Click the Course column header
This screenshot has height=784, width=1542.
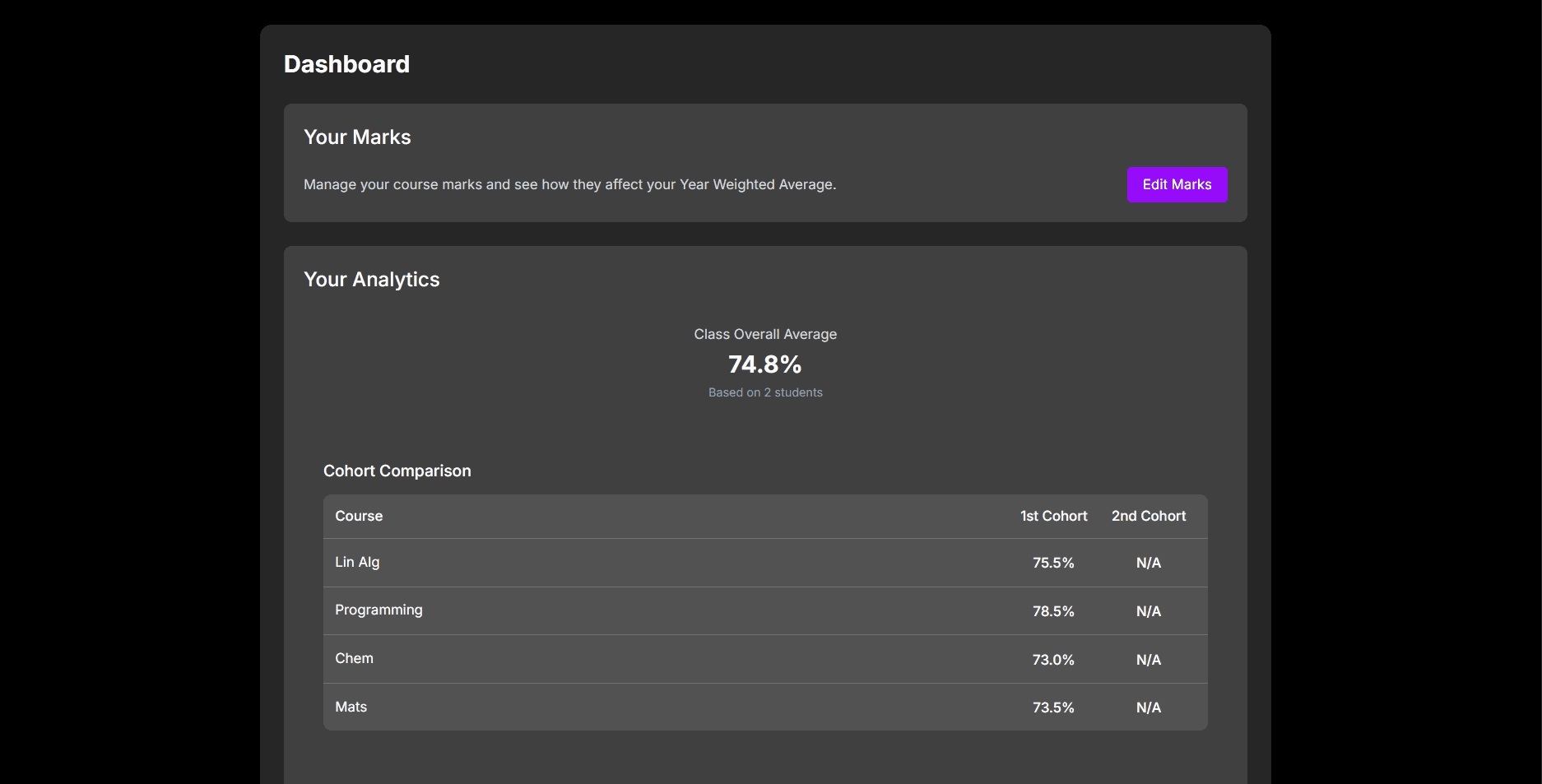pyautogui.click(x=359, y=516)
